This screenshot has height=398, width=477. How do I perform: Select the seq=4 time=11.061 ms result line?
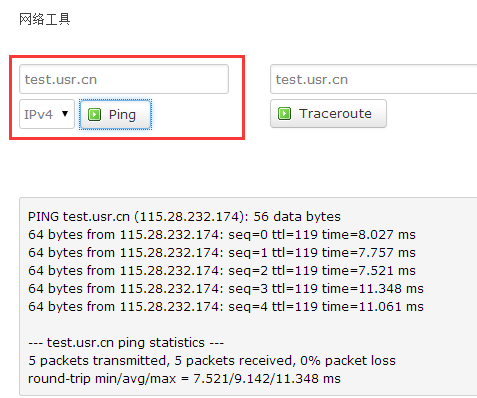226,307
